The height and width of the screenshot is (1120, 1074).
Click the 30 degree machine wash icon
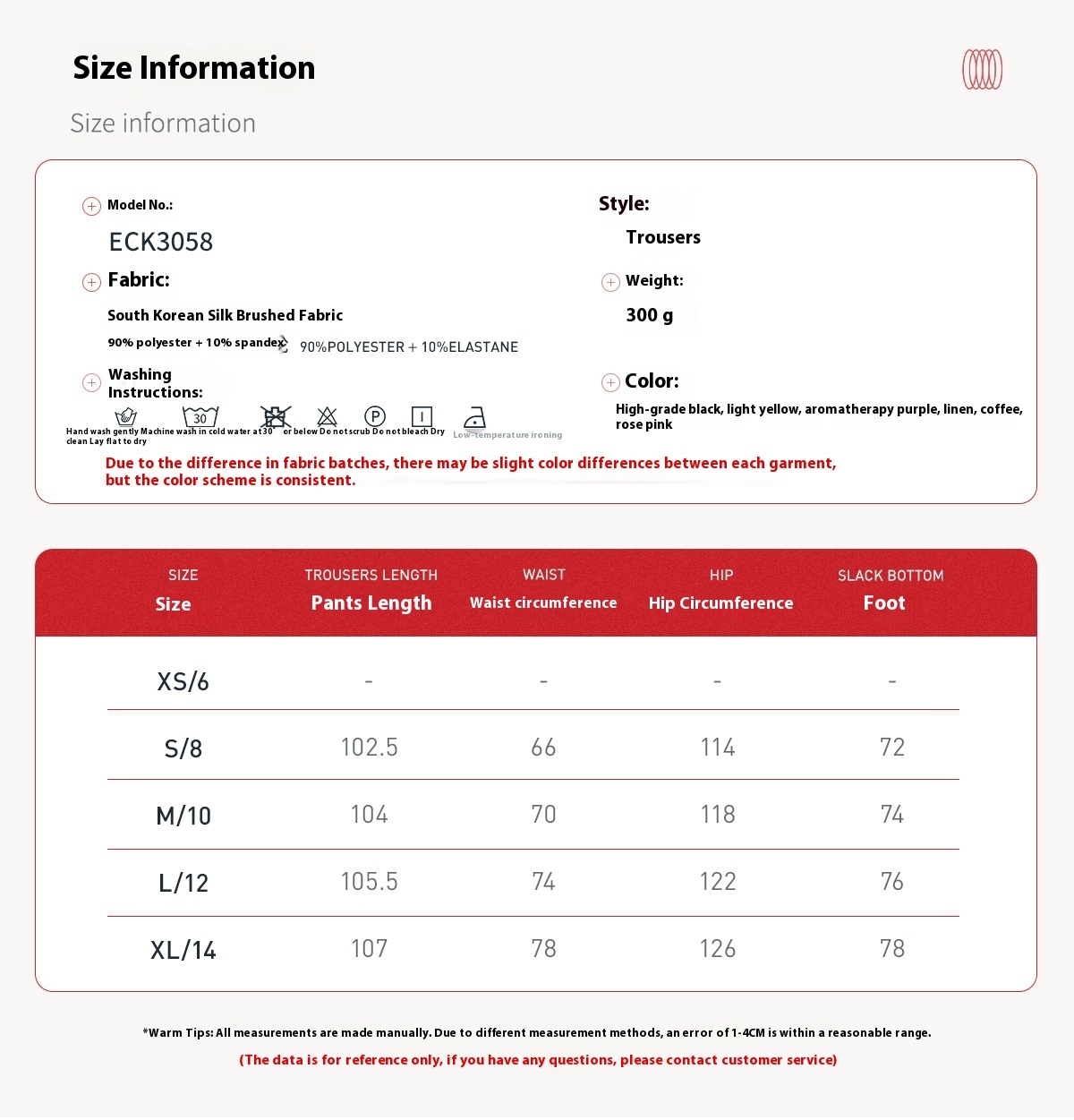(x=200, y=417)
